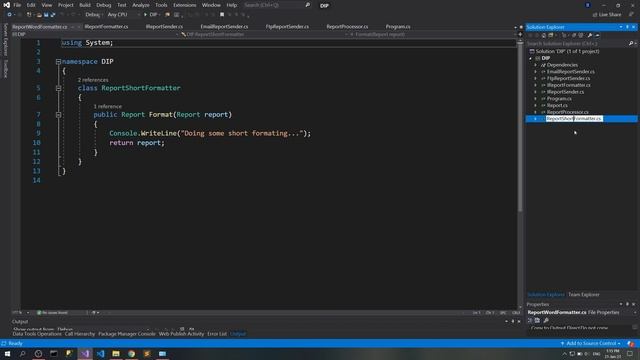
Task: Select ReportProcessor.cs in Solution Explorer
Action: tap(568, 112)
